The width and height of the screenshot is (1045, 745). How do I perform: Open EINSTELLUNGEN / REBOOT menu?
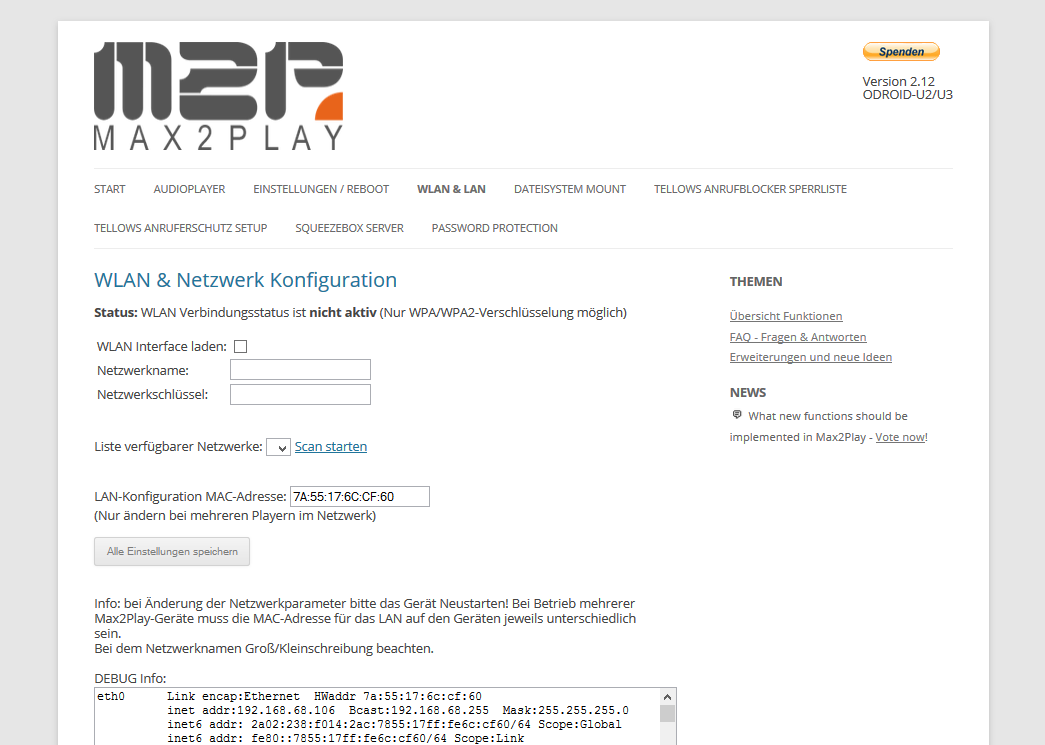click(321, 189)
